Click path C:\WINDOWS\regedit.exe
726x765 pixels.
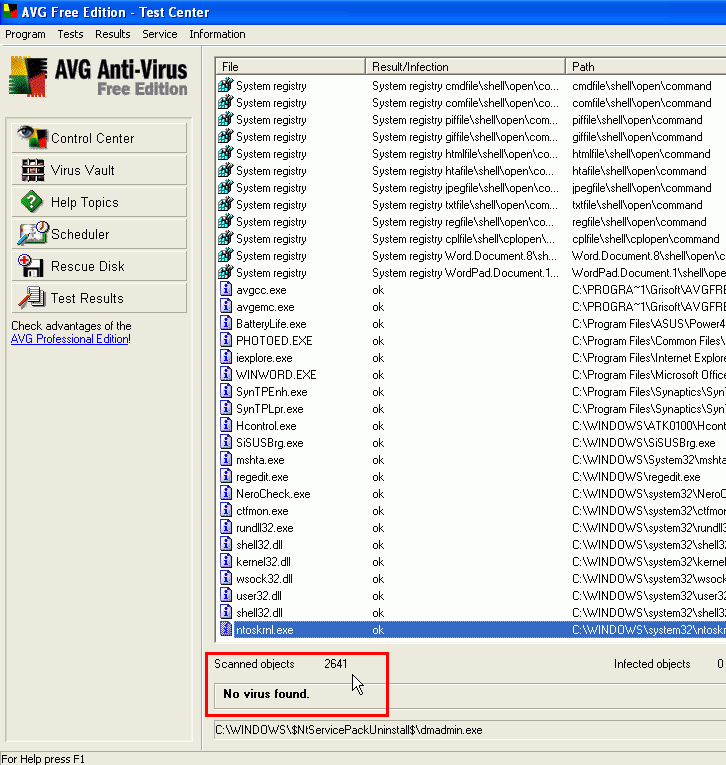pyautogui.click(x=636, y=476)
